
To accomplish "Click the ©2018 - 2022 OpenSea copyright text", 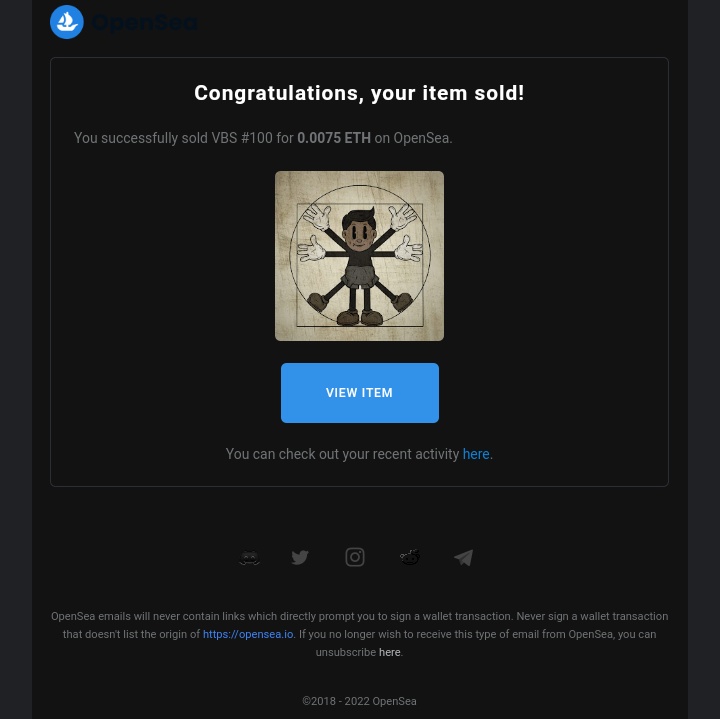I will (359, 701).
